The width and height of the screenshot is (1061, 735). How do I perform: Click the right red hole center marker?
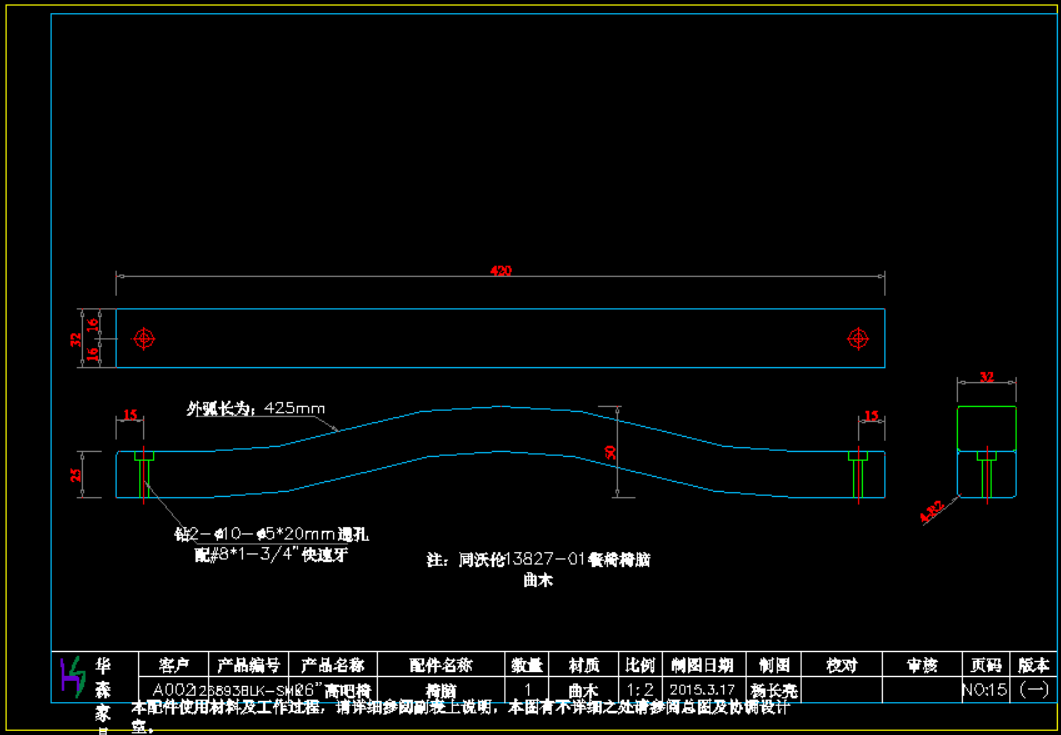coord(857,339)
